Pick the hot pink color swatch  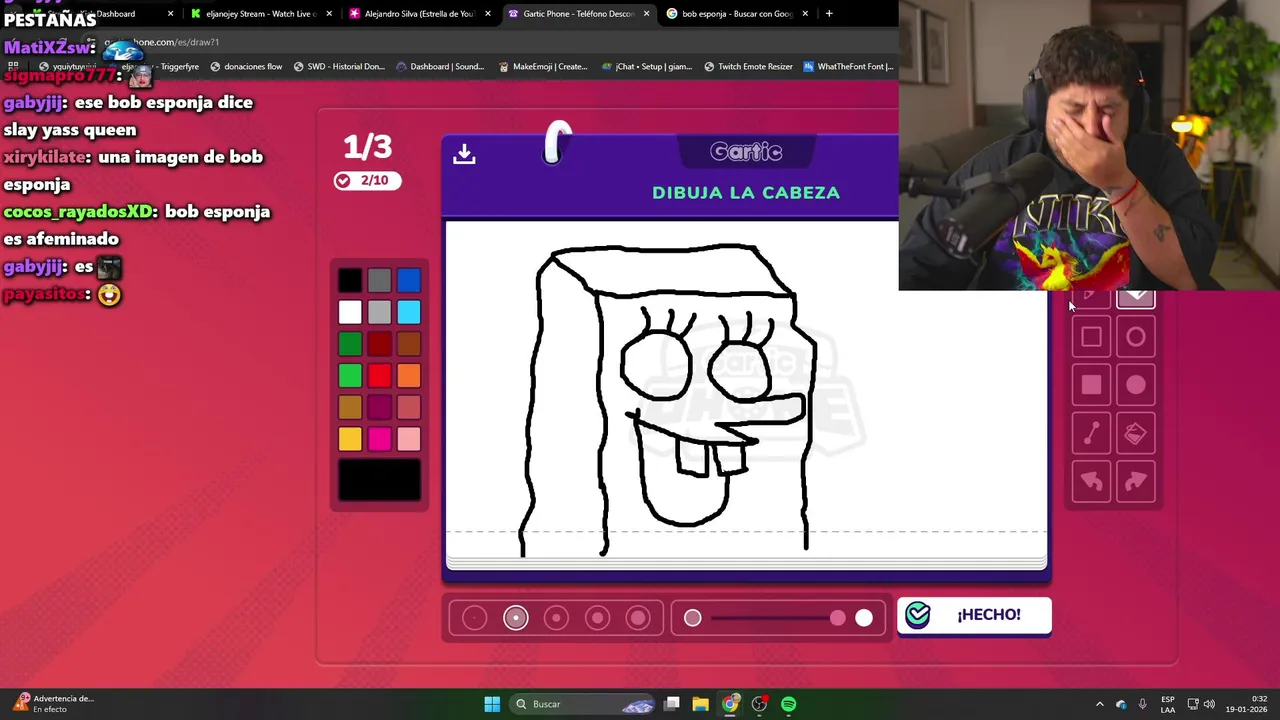tap(379, 439)
